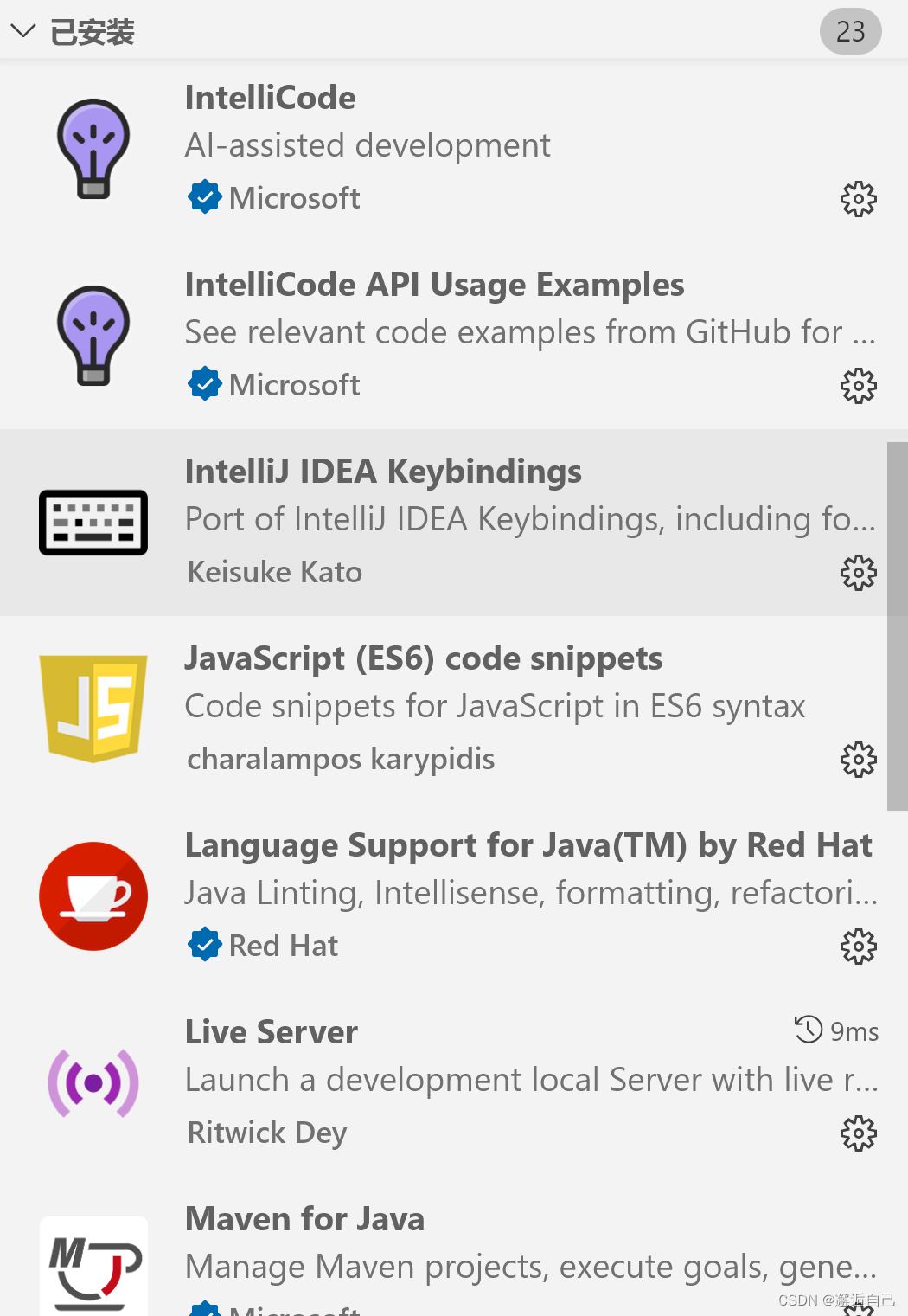The image size is (908, 1316).
Task: Collapse the 已安装 section chevron
Action: [x=23, y=32]
